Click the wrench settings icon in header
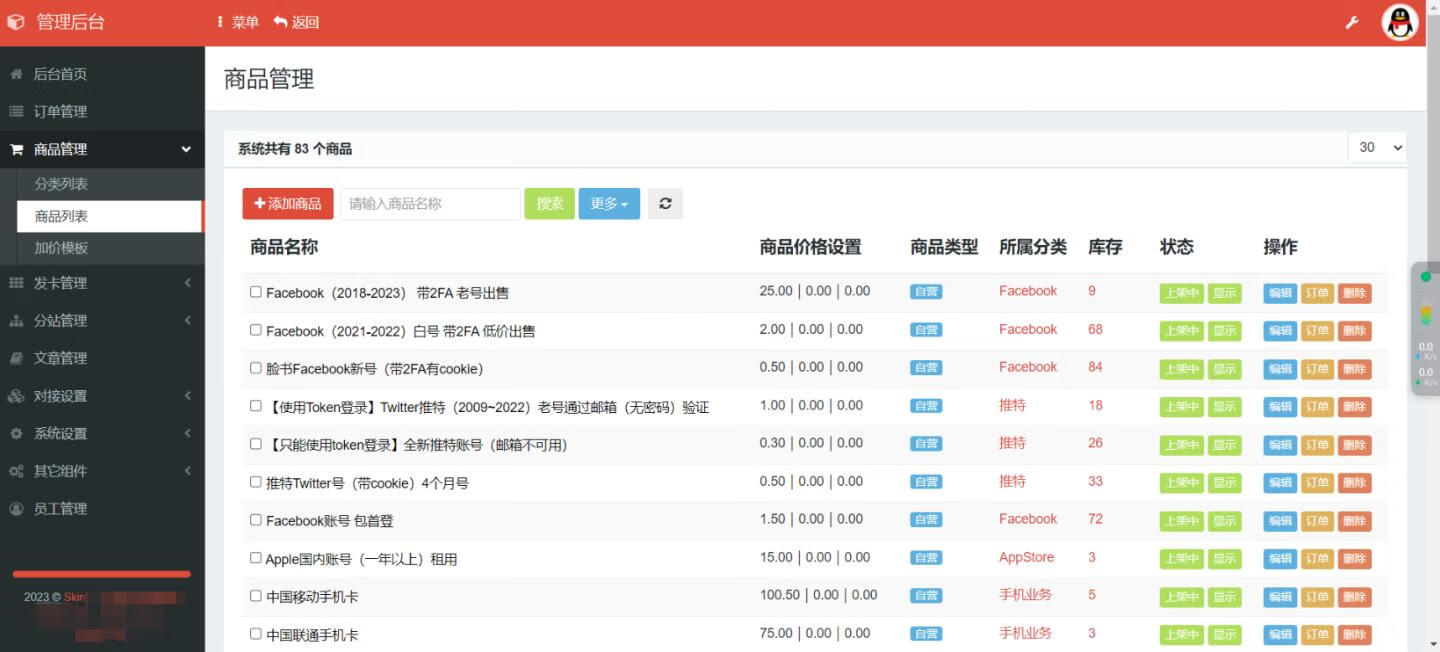 1352,22
